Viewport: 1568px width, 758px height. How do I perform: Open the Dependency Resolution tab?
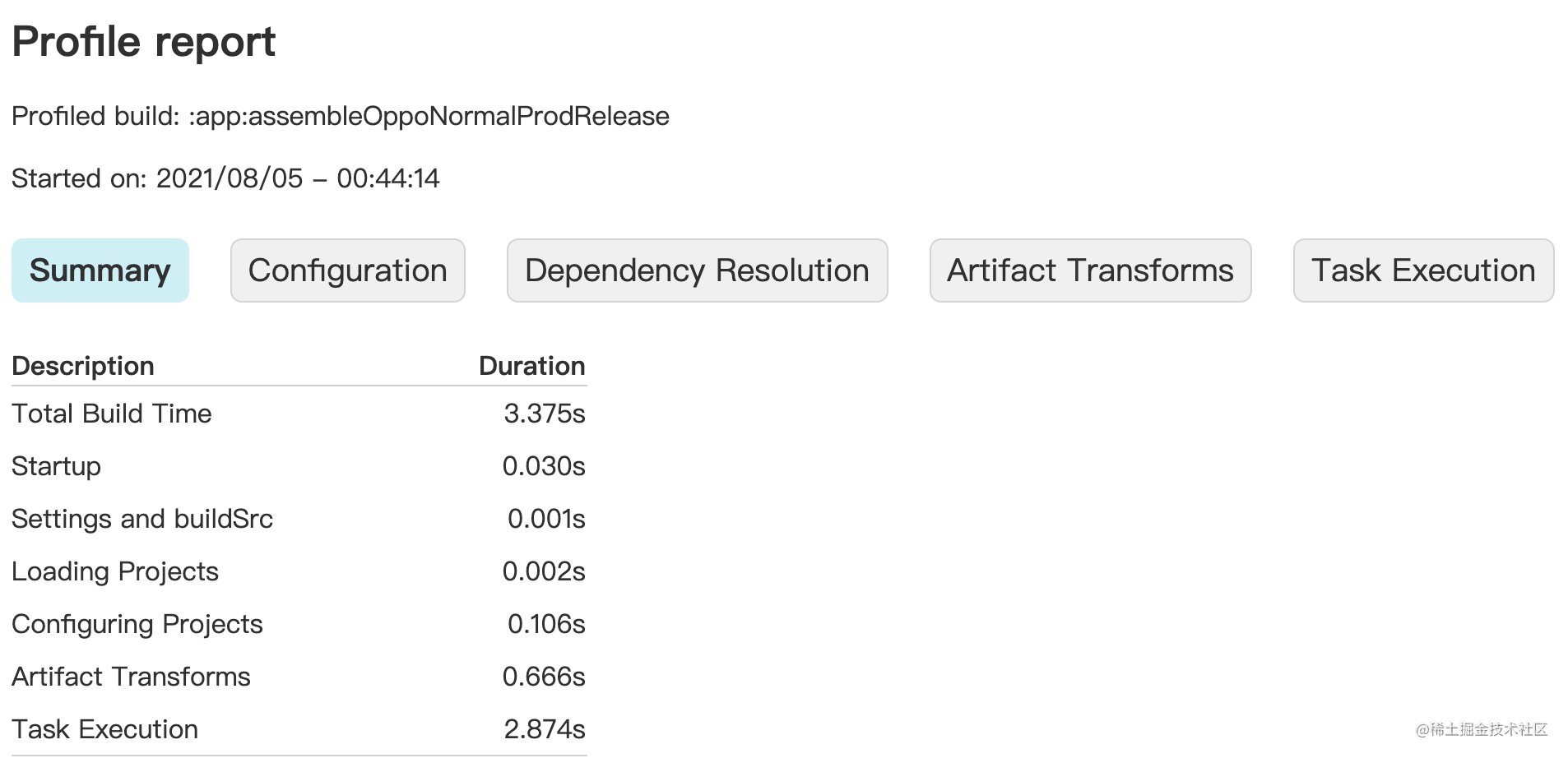tap(698, 270)
